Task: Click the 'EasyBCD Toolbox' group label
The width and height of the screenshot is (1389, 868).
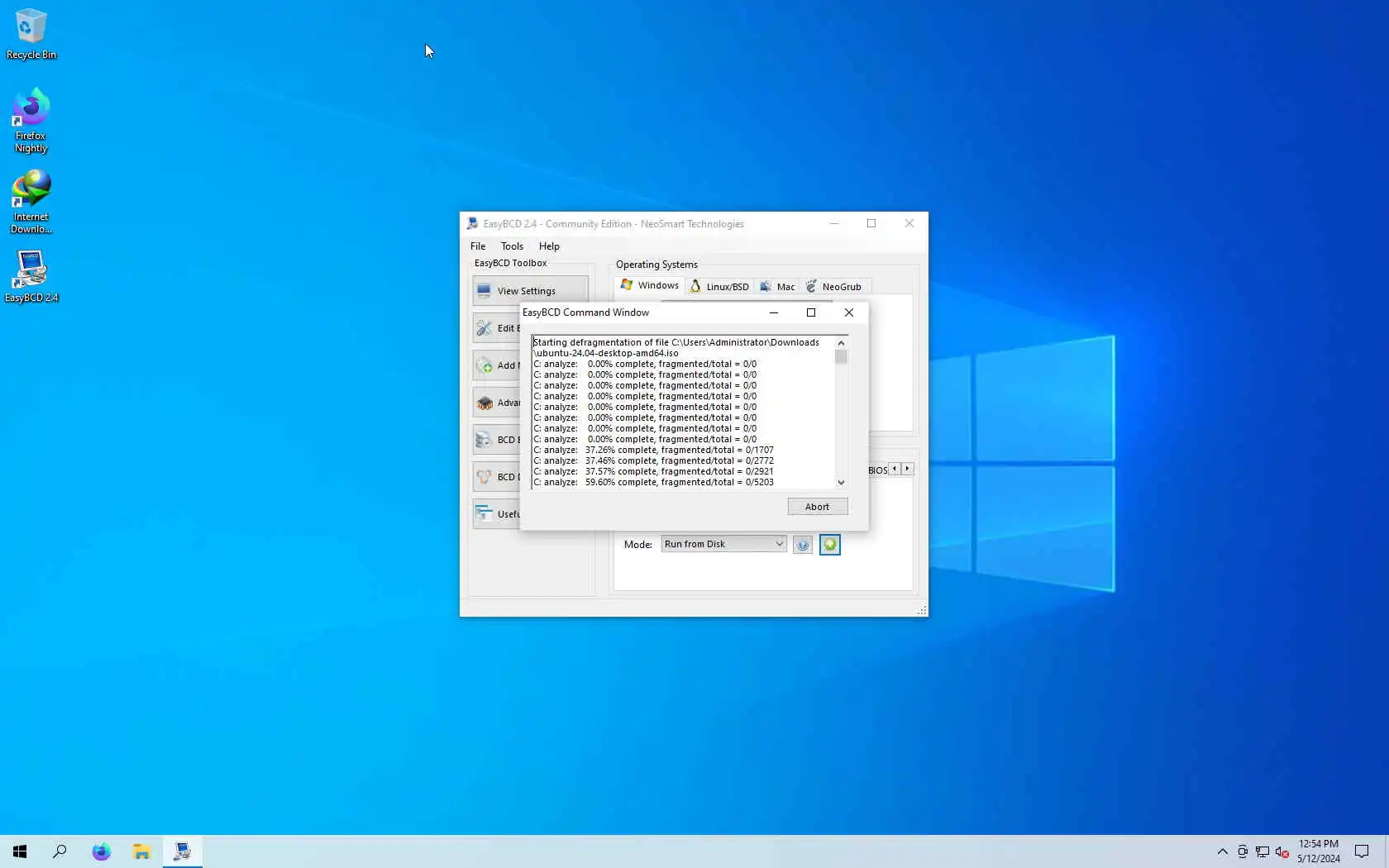Action: 510,263
